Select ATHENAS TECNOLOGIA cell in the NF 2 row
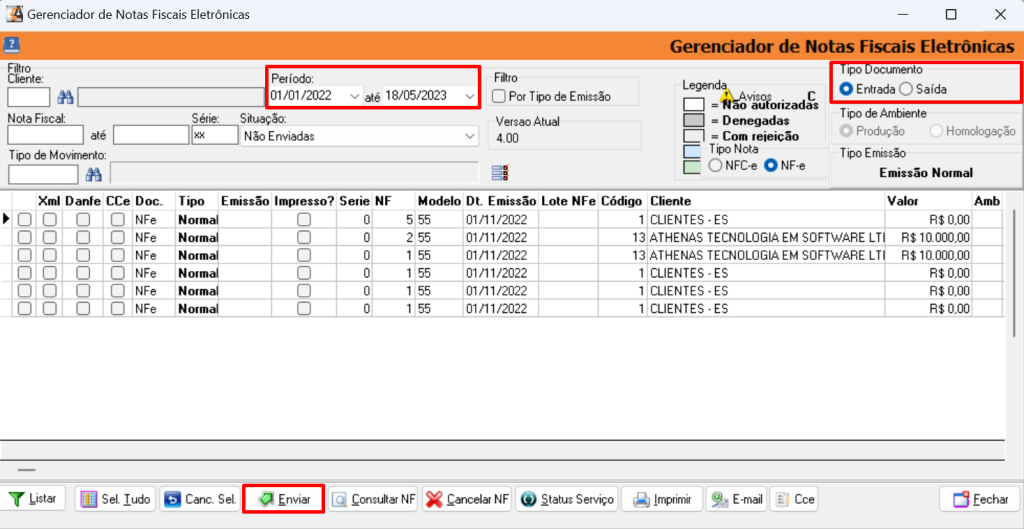The width and height of the screenshot is (1024, 529). 766,238
